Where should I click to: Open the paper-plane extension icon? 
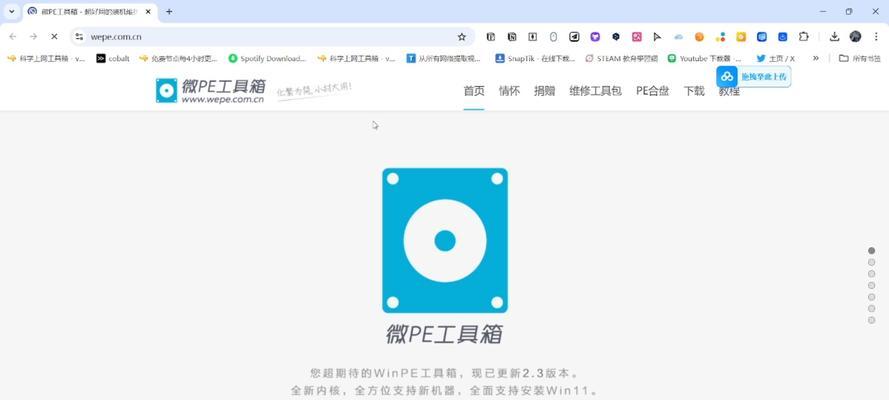pyautogui.click(x=574, y=37)
